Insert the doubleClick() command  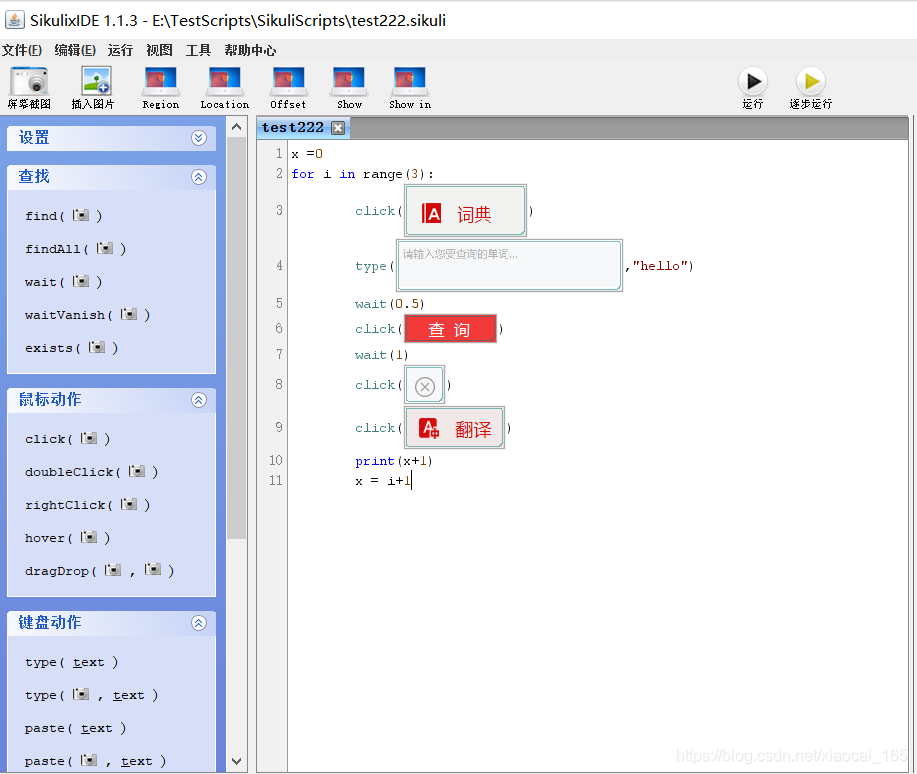[x=92, y=472]
